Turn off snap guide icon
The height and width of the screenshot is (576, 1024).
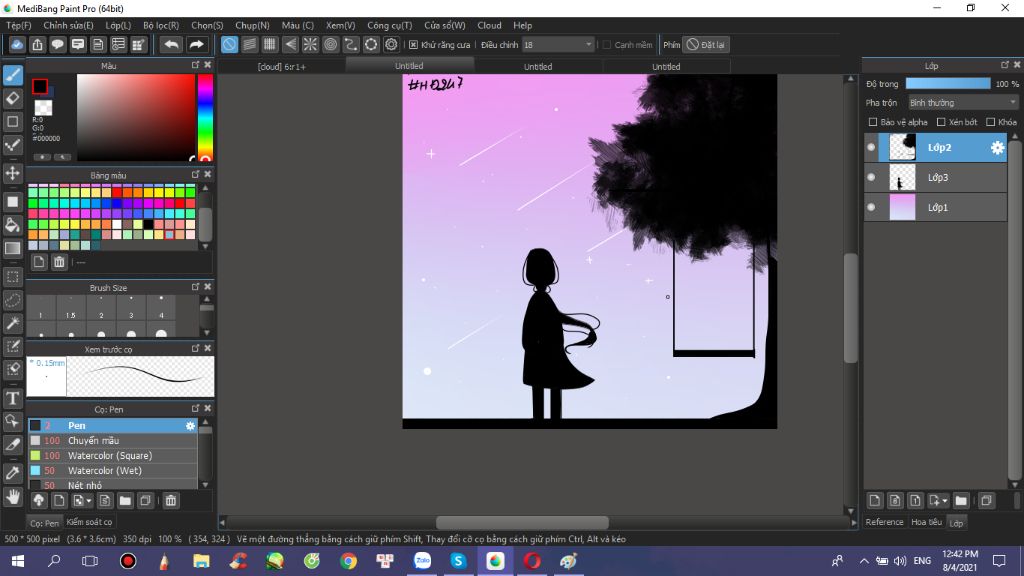pos(229,44)
